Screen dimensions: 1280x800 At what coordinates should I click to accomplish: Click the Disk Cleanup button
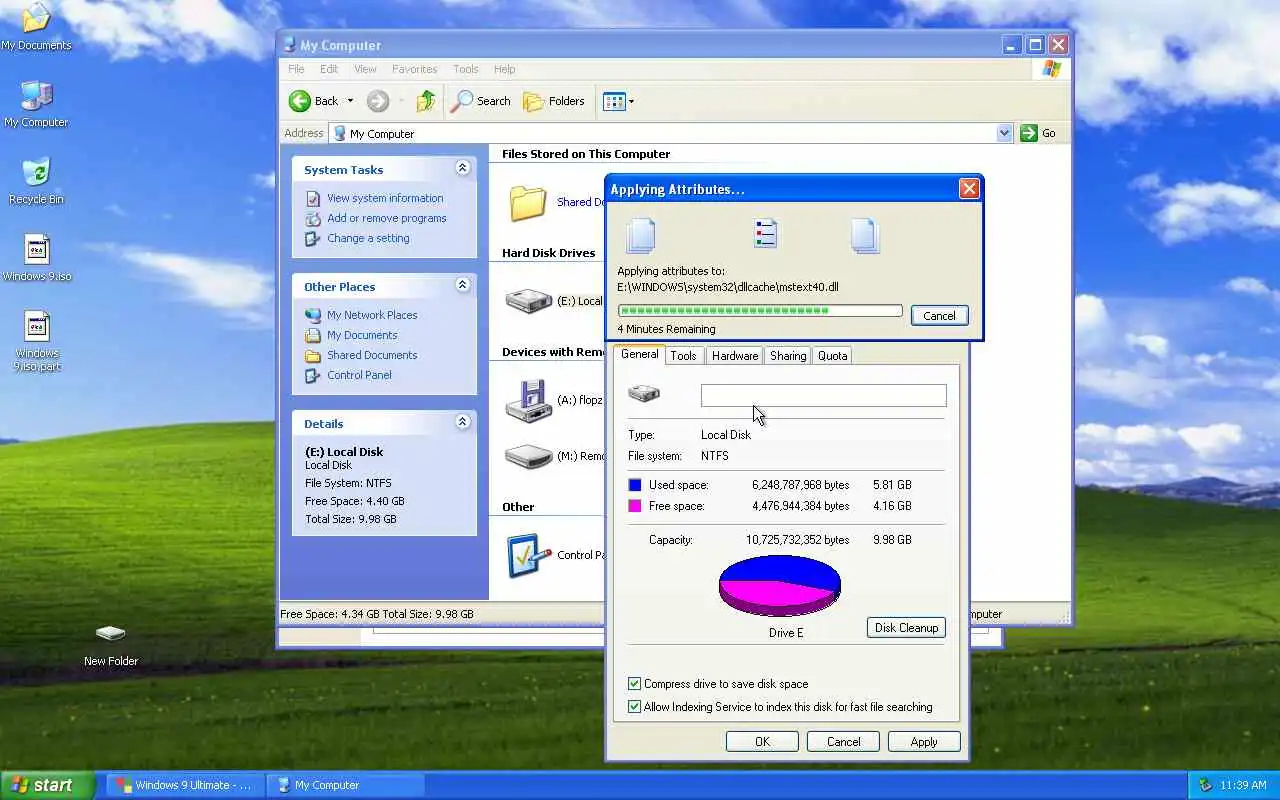click(906, 627)
